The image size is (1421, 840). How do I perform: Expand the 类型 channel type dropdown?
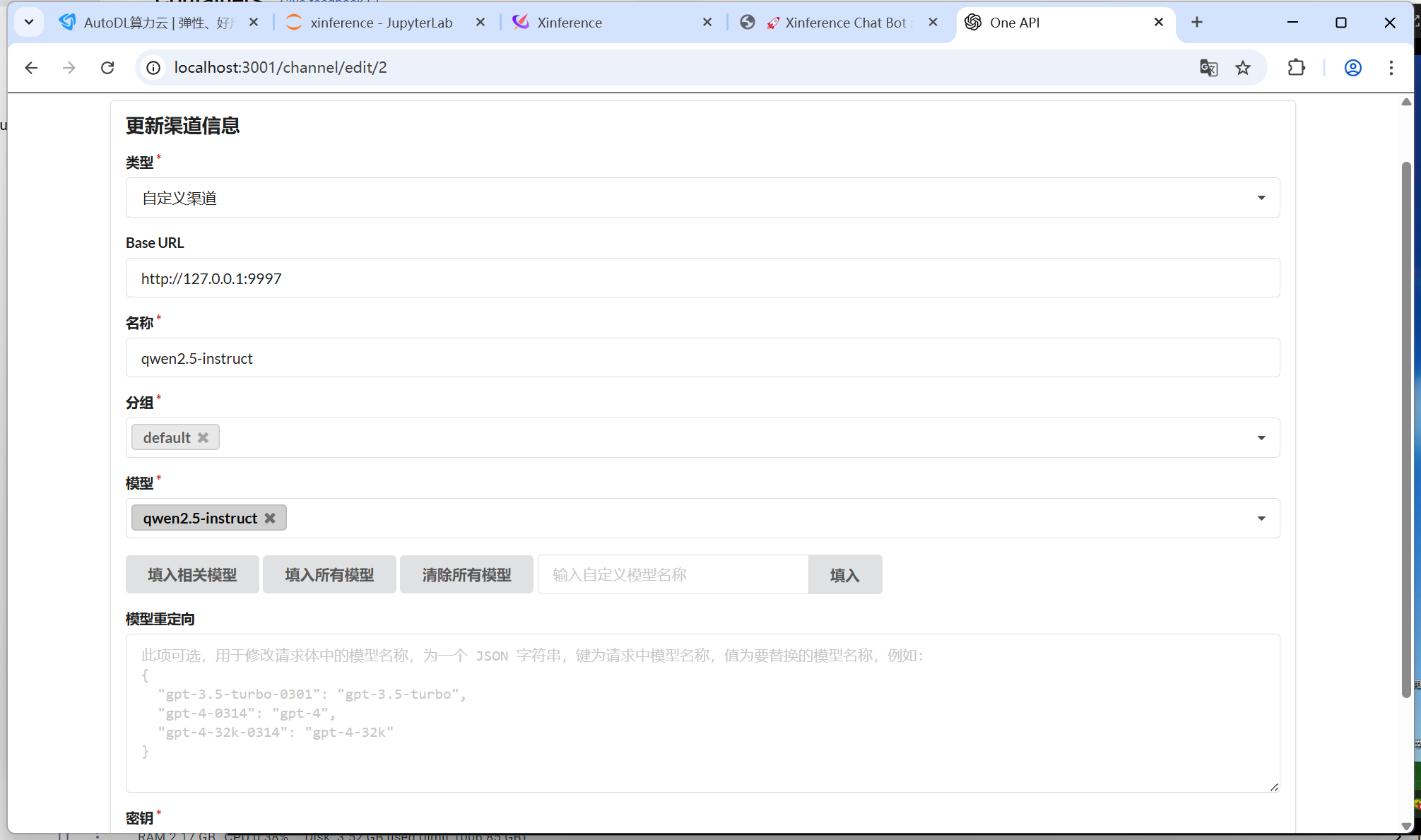(1261, 198)
